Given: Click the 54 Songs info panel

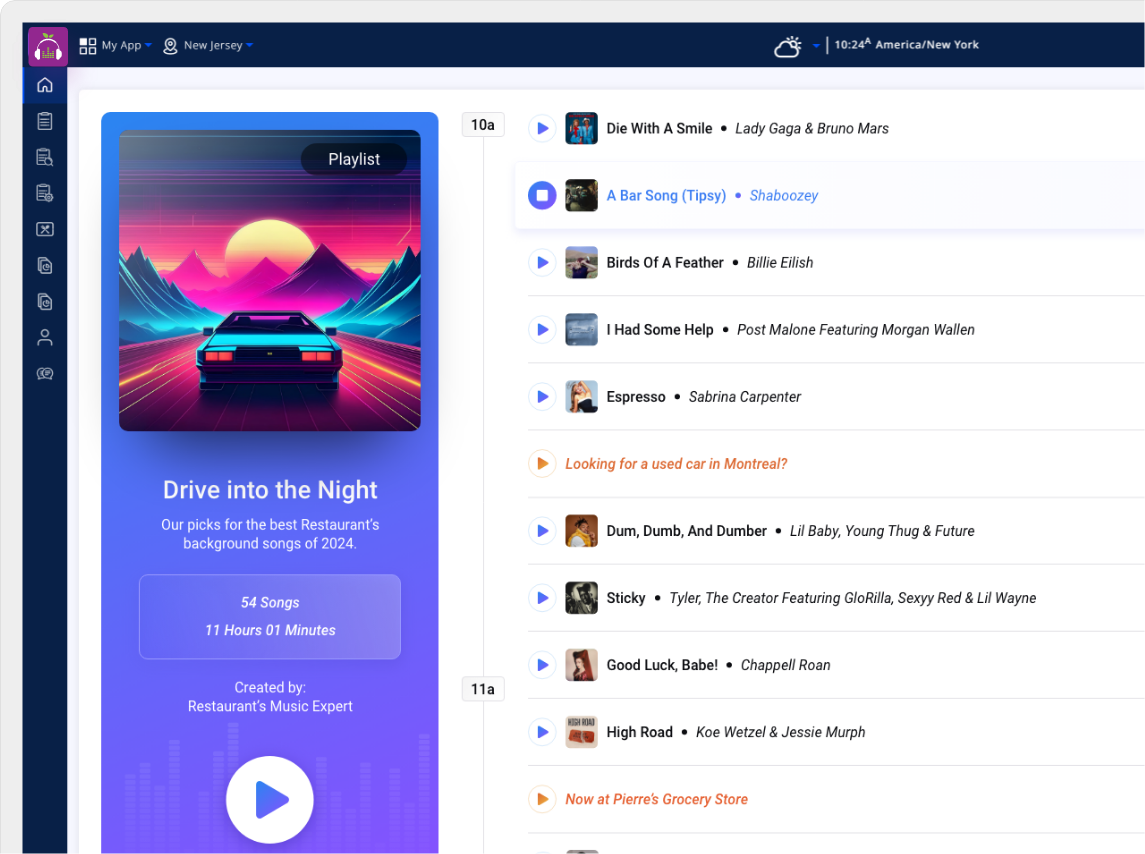Looking at the screenshot, I should [x=269, y=616].
